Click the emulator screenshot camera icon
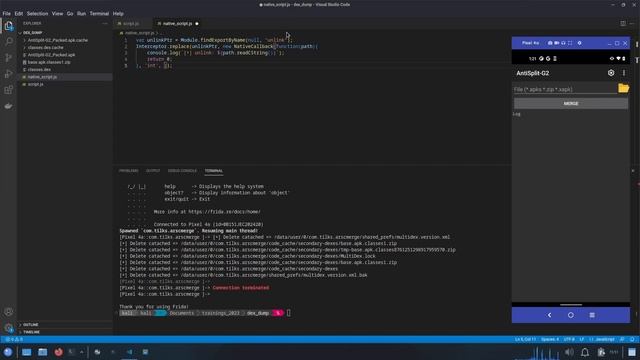The width and height of the screenshot is (640, 360). coord(550,43)
